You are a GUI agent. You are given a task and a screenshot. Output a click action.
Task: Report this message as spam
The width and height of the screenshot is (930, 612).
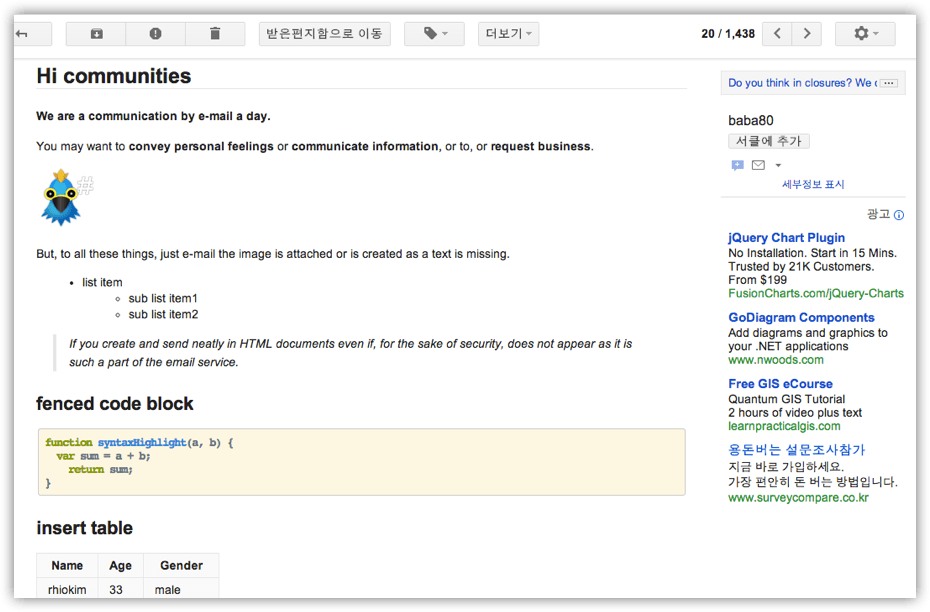tap(155, 34)
